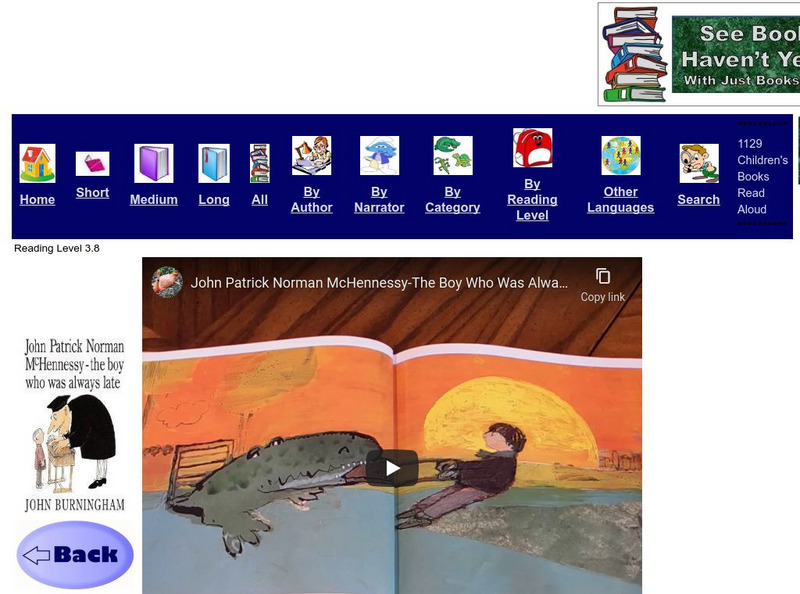The image size is (800, 594).
Task: Click the By Category crocodile and turtle icon
Action: pyautogui.click(x=453, y=156)
